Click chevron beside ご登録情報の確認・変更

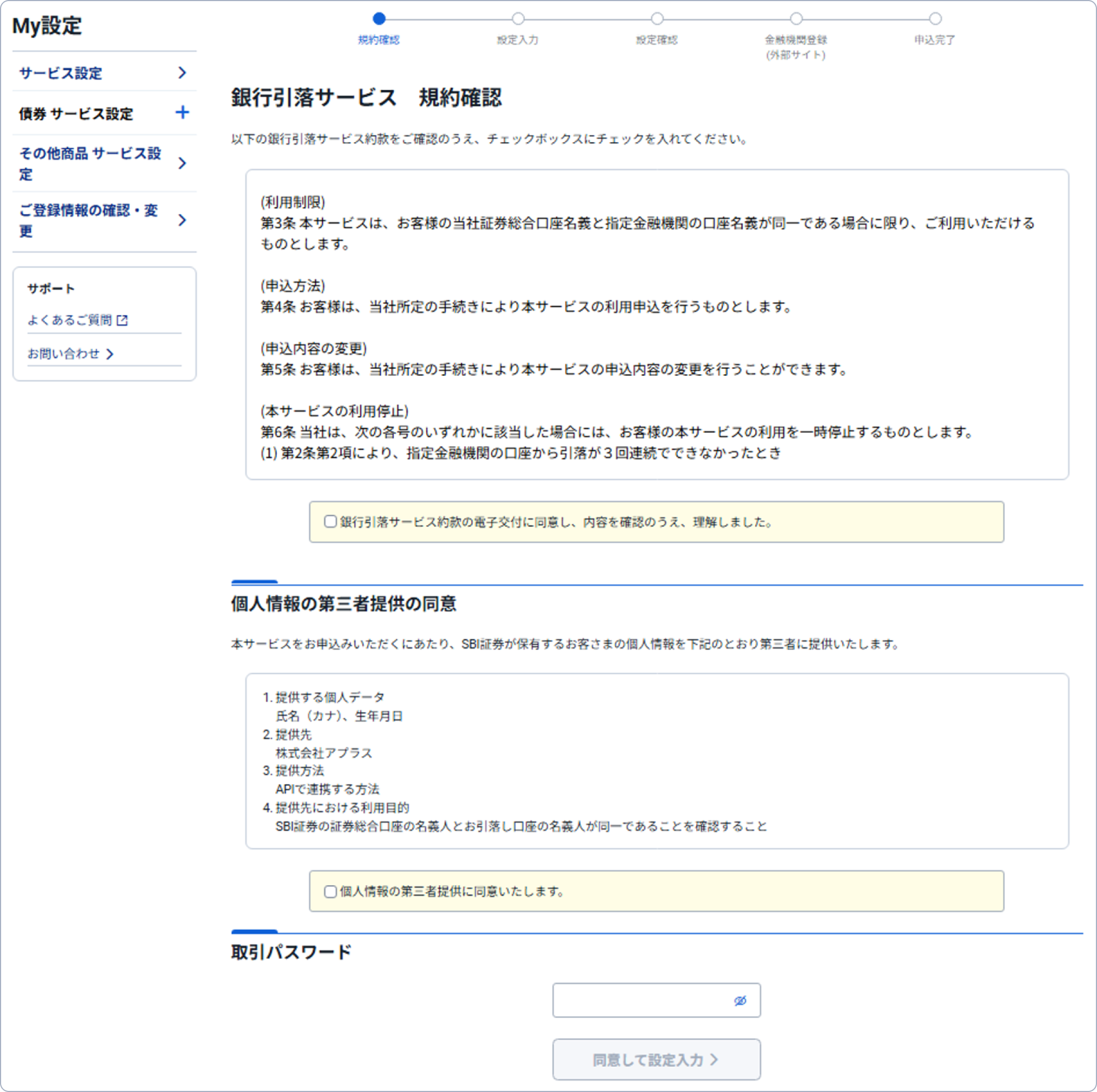[x=182, y=221]
